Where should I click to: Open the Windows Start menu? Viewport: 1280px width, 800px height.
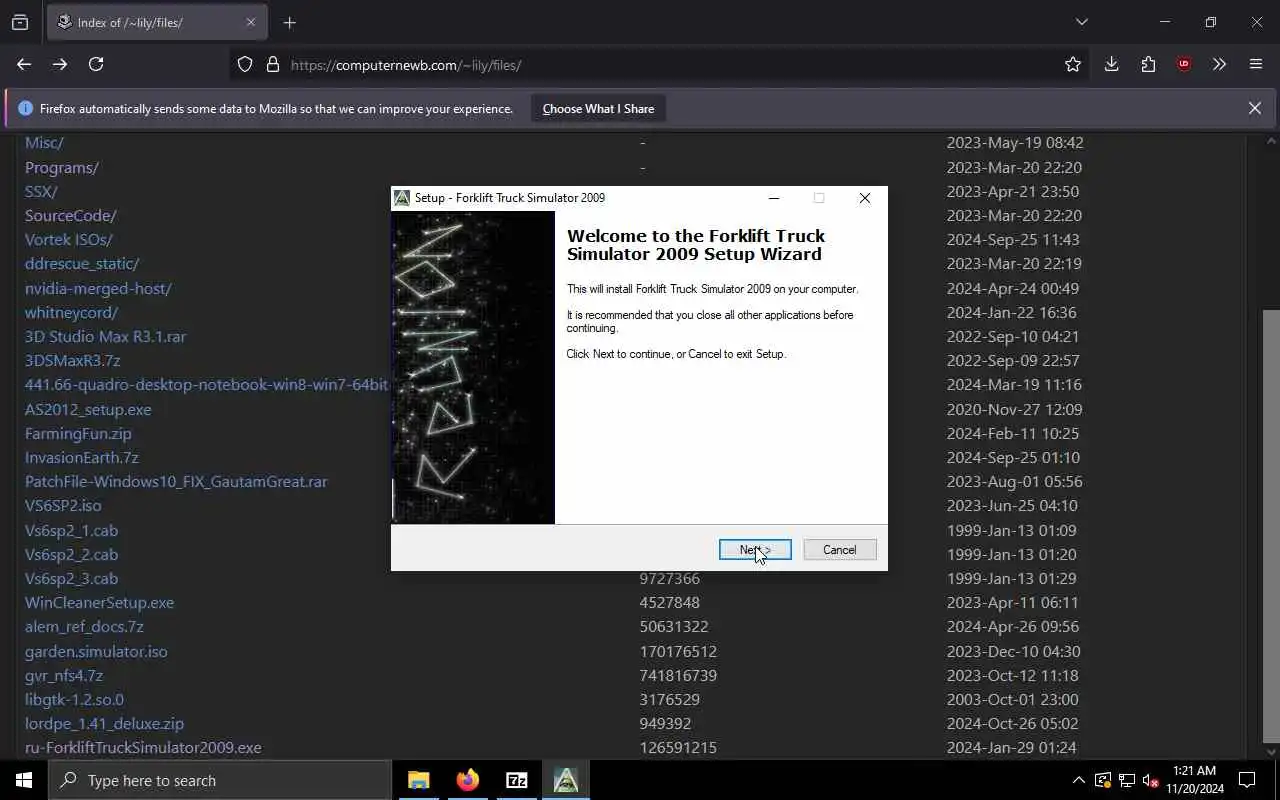click(24, 780)
